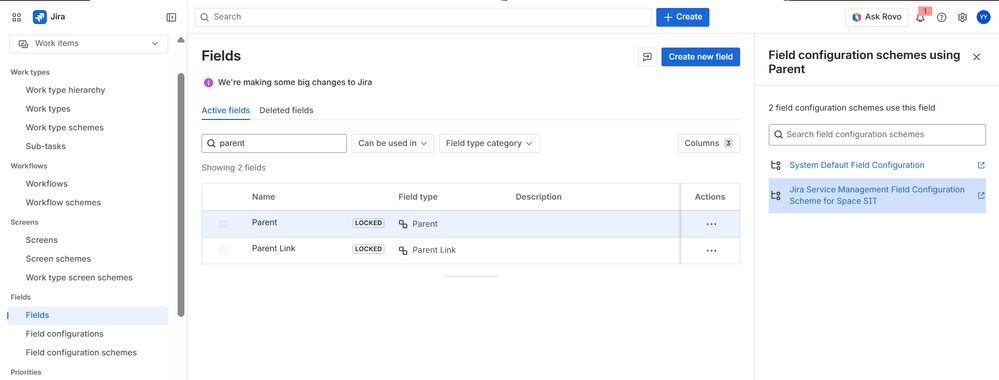This screenshot has height=380, width=999.
Task: Click Search field configuration schemes box
Action: click(x=877, y=135)
